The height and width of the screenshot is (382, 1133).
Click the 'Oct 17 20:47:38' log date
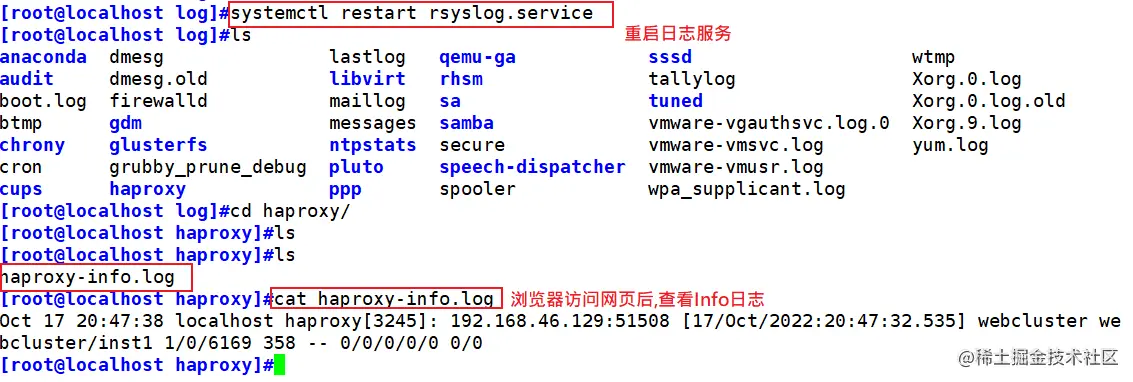(x=82, y=321)
